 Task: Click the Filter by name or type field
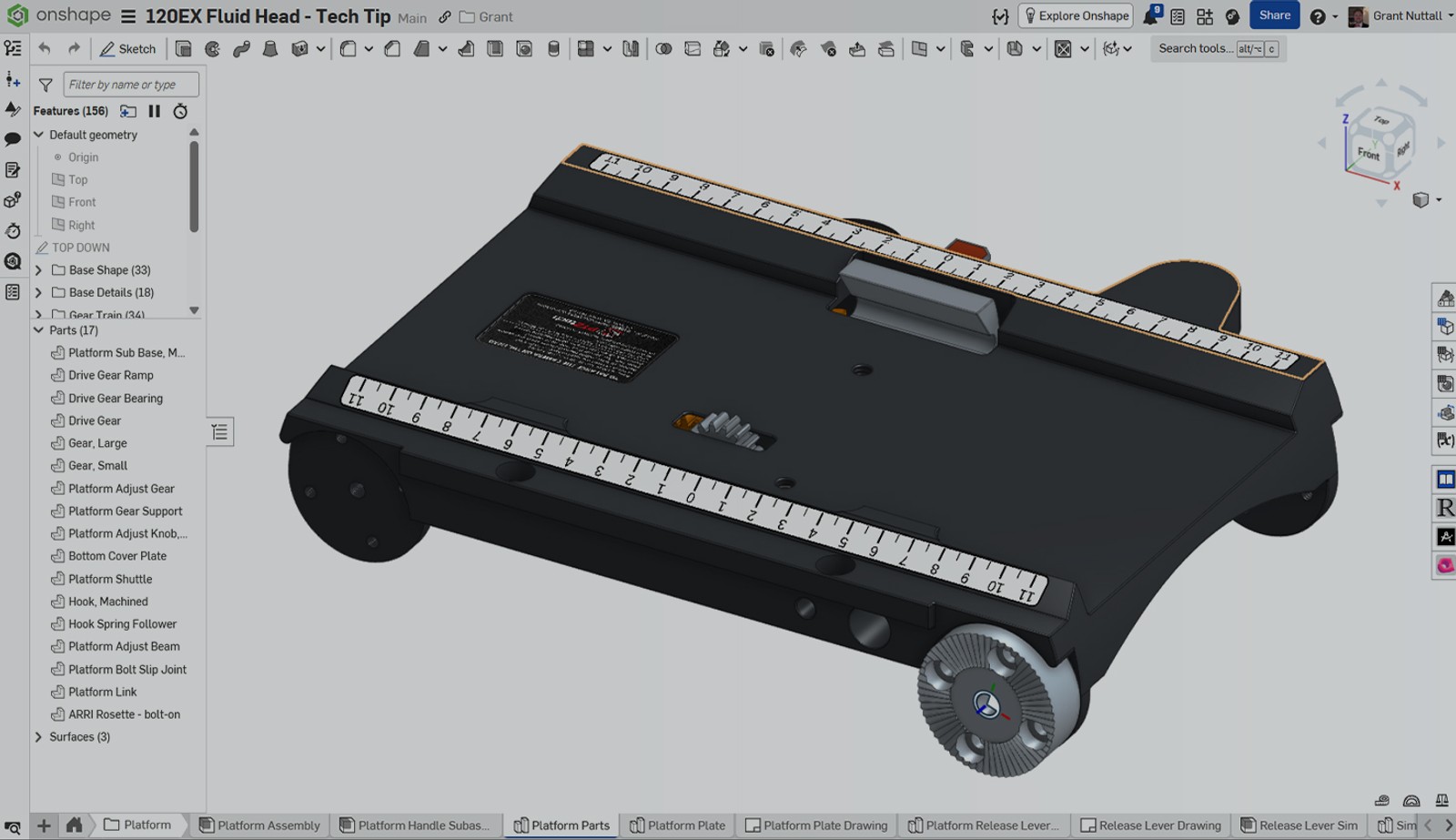(131, 85)
